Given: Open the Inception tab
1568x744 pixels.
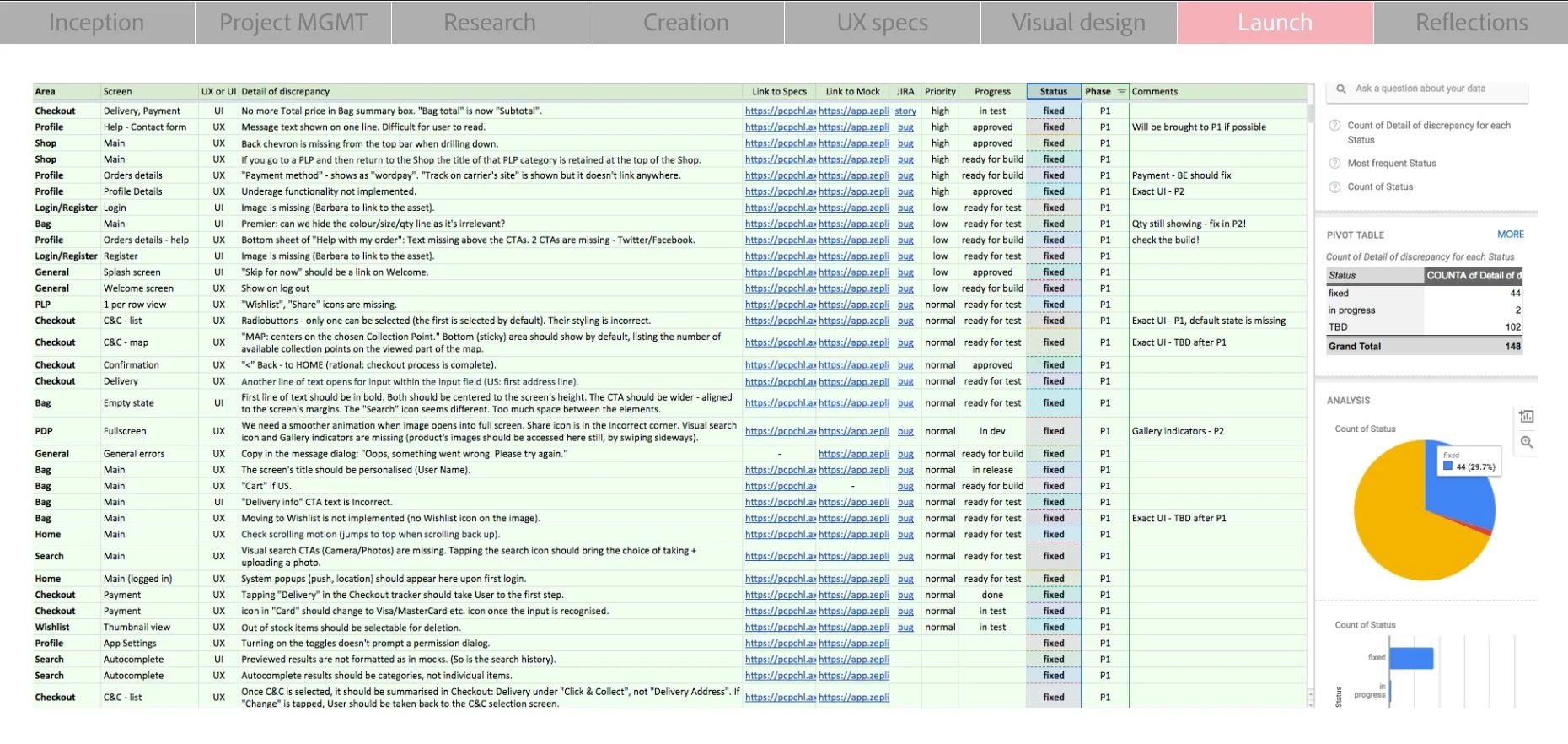Looking at the screenshot, I should click(97, 23).
